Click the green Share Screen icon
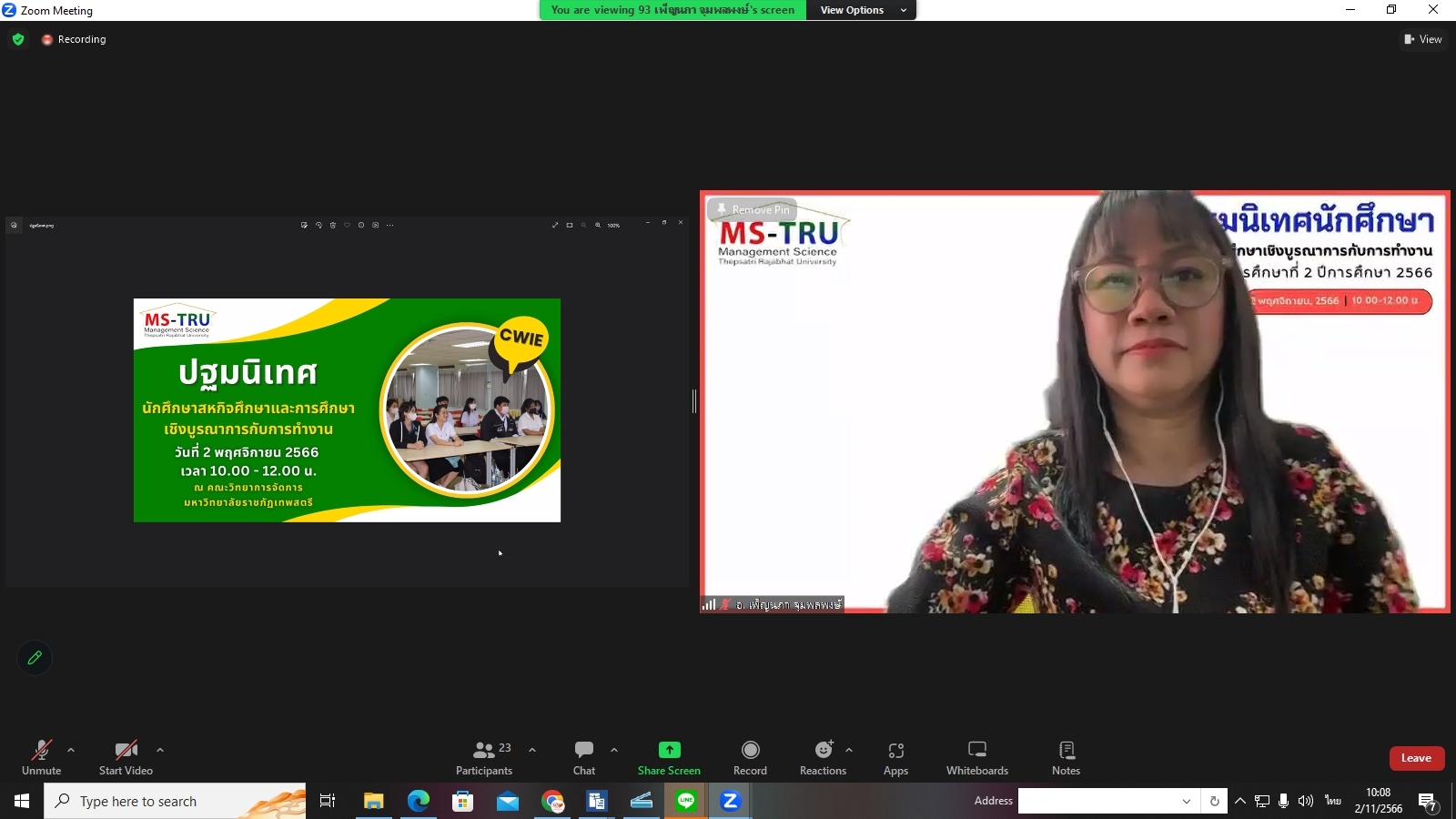Image resolution: width=1456 pixels, height=819 pixels. pyautogui.click(x=669, y=750)
